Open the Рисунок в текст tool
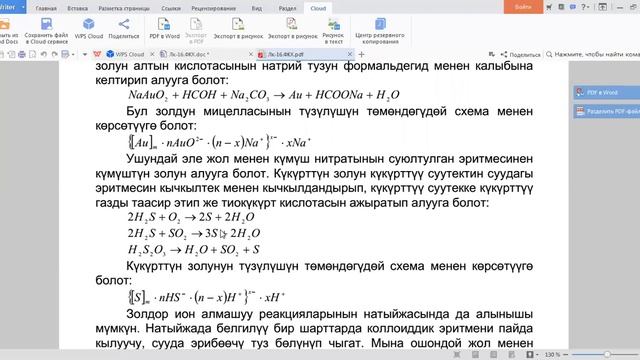Viewport: 640px width, 360px height. pyautogui.click(x=333, y=31)
